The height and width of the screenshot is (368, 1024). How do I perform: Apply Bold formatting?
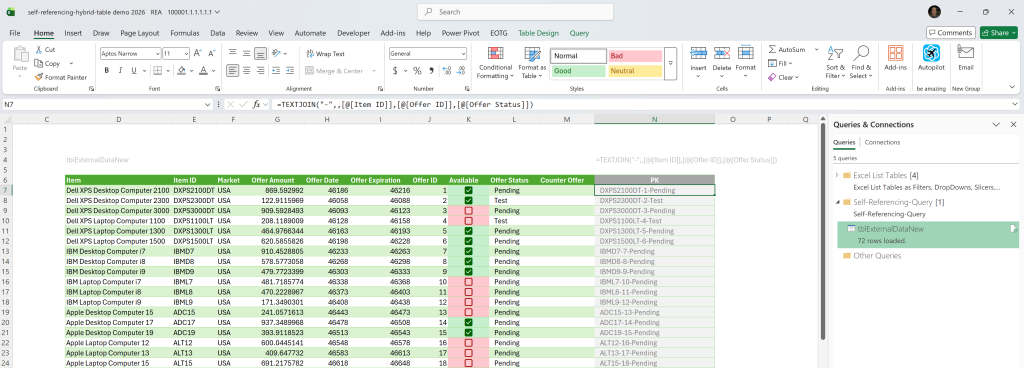tap(106, 70)
